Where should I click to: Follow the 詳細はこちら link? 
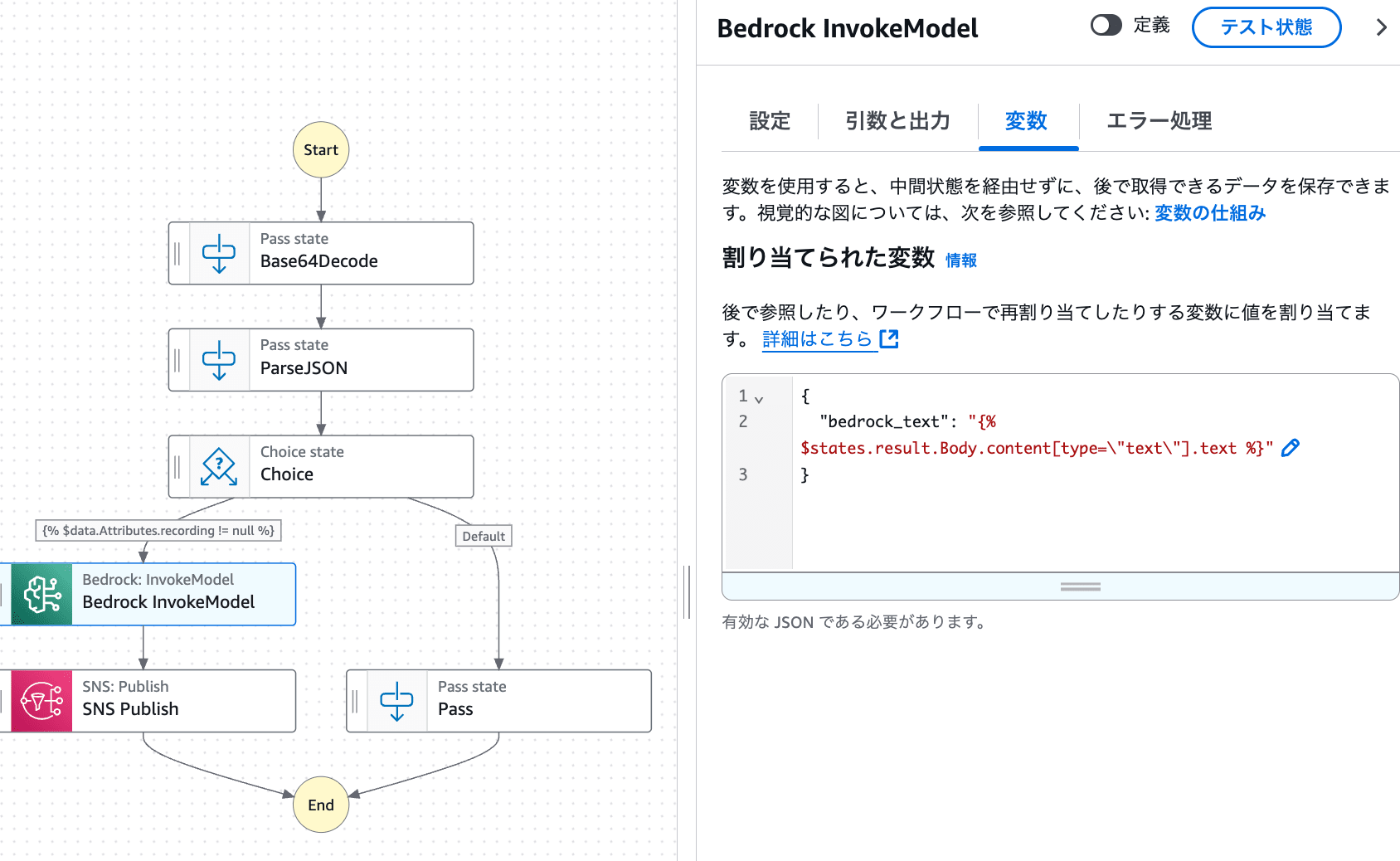818,338
